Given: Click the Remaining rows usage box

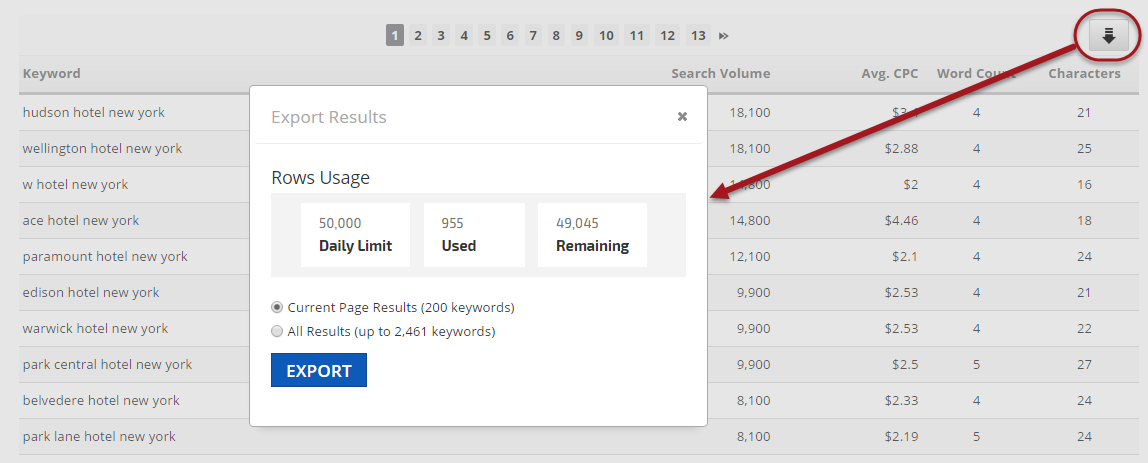Looking at the screenshot, I should coord(592,235).
